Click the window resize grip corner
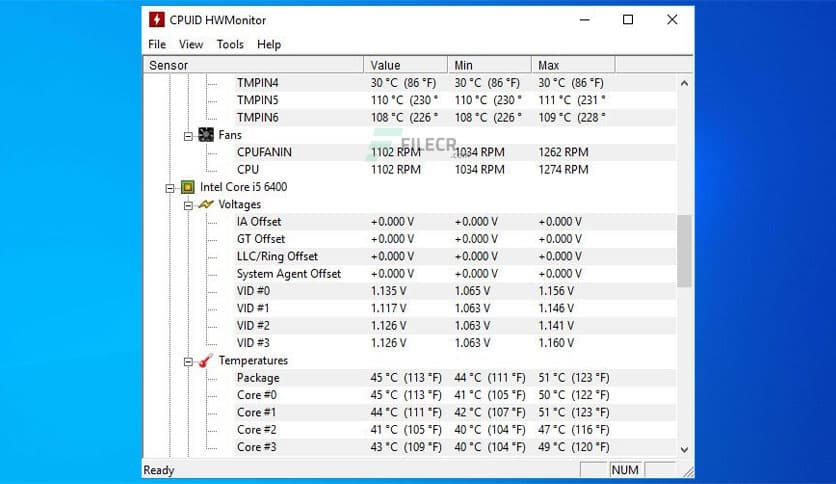 (x=688, y=471)
